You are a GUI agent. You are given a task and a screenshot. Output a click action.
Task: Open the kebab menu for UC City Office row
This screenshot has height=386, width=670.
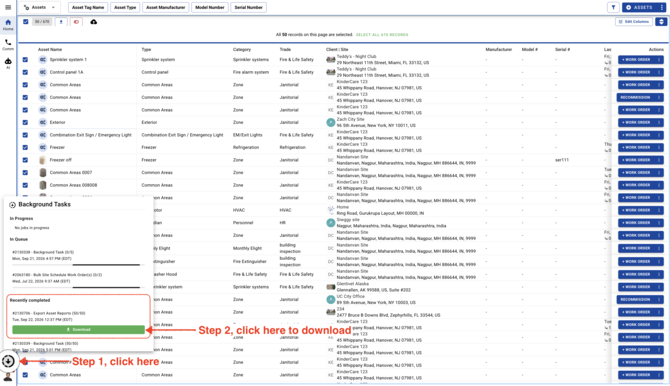[659, 300]
